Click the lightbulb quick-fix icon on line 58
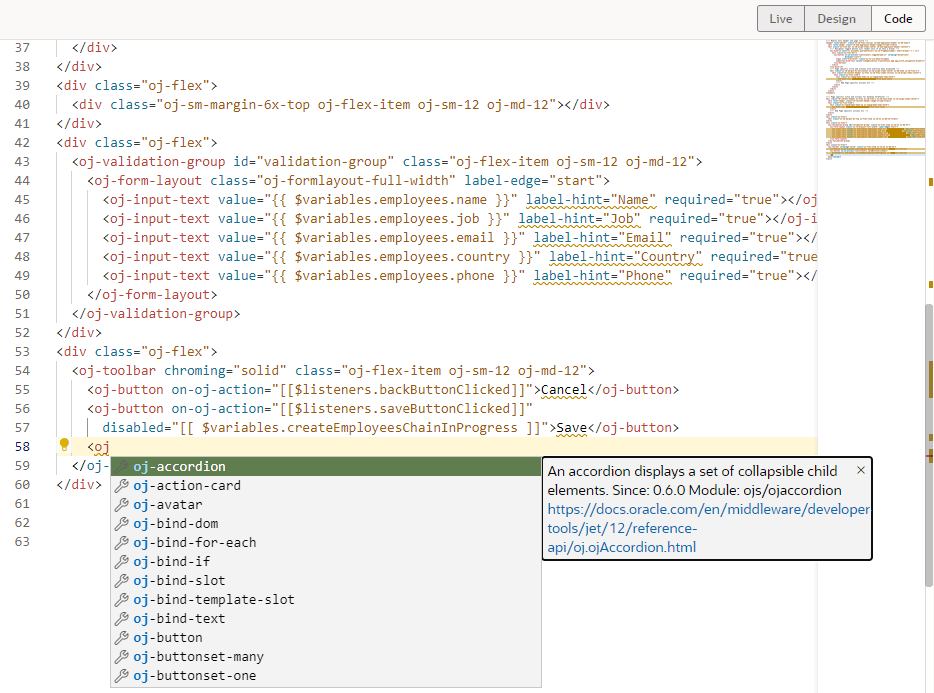This screenshot has width=934, height=693. [x=64, y=446]
